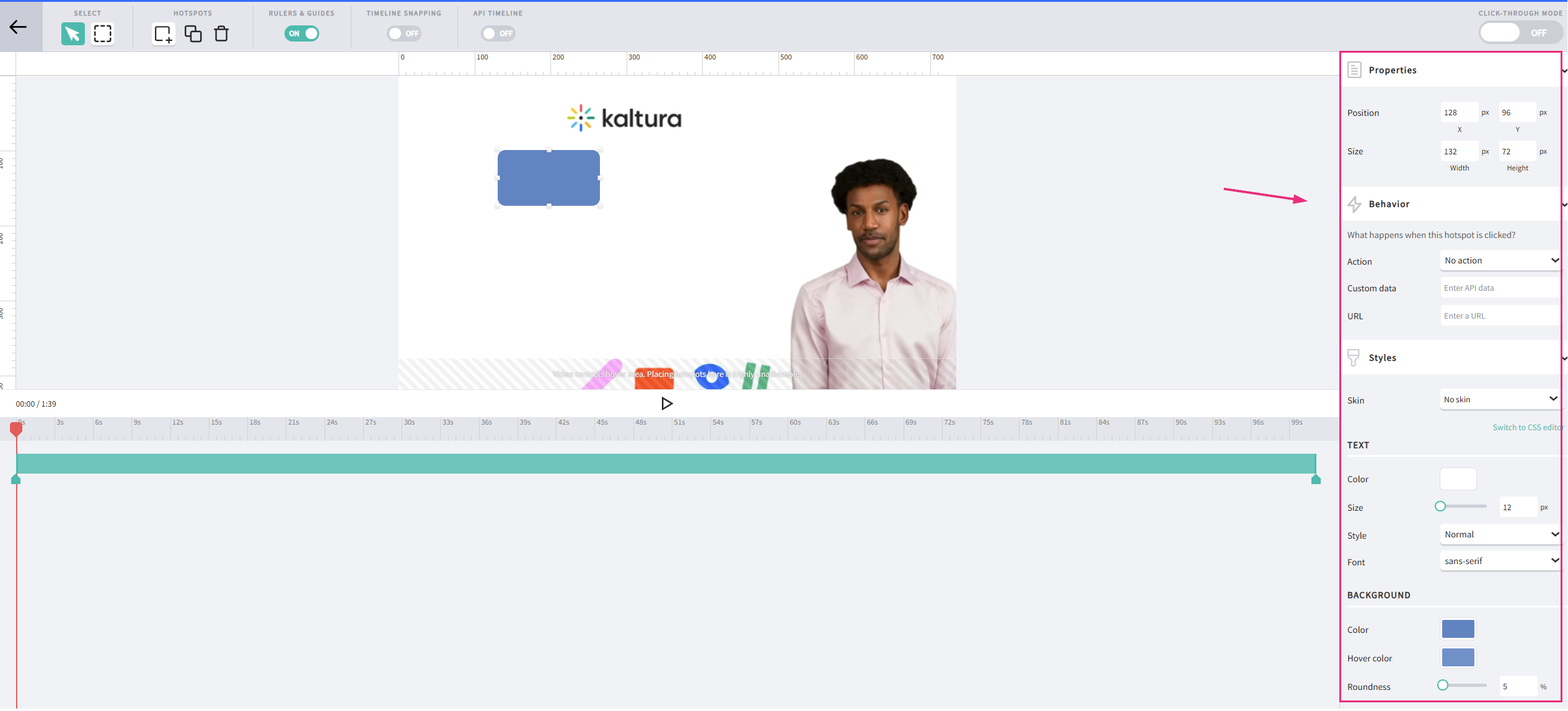Select the marquee selection tool
1568x711 pixels.
coord(102,33)
